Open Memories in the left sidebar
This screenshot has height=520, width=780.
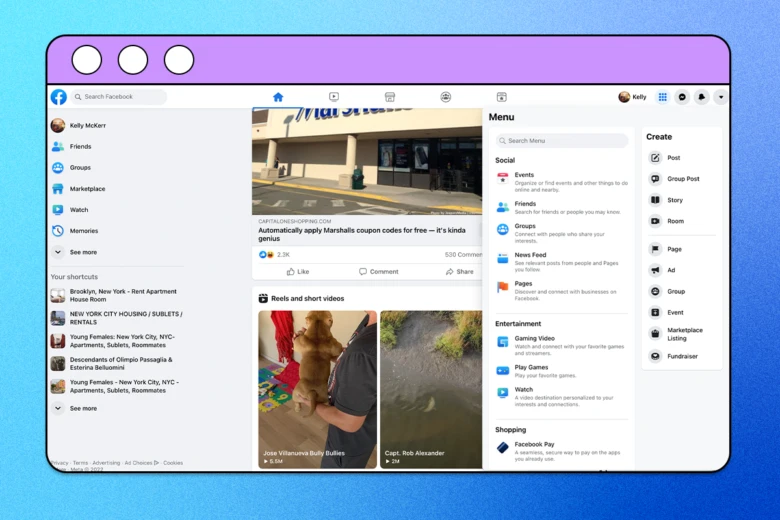[x=75, y=231]
